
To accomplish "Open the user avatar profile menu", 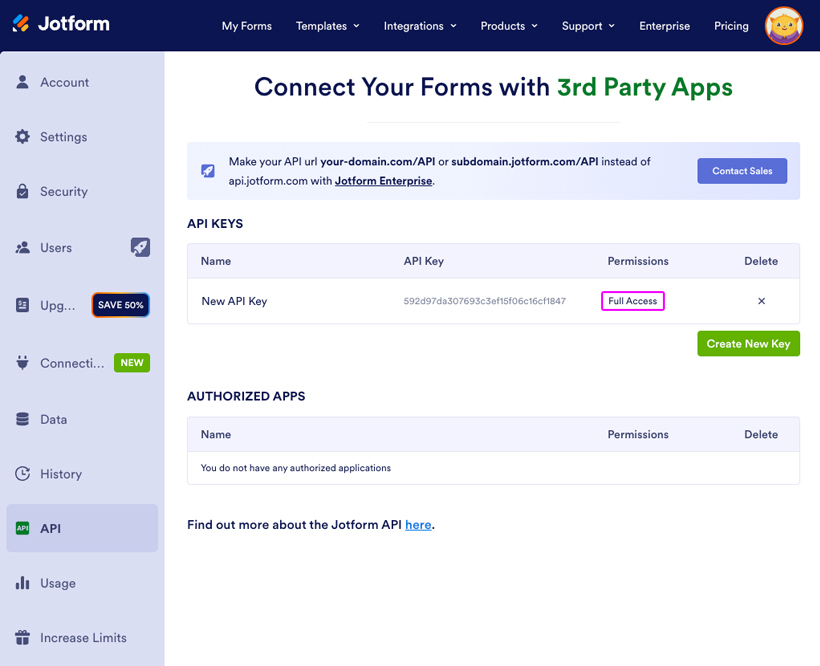I will pos(783,26).
